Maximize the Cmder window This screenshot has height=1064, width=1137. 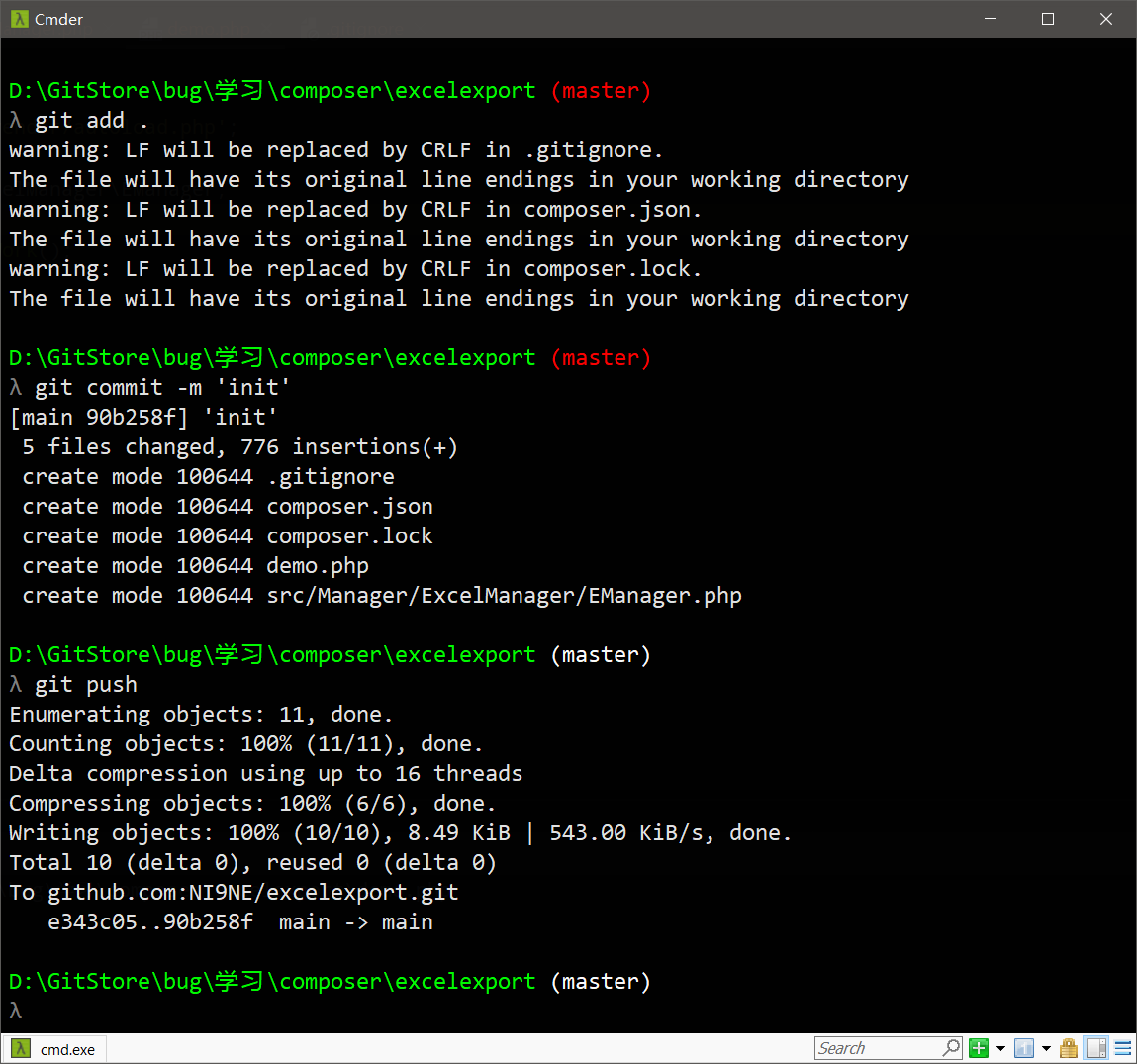click(1048, 19)
